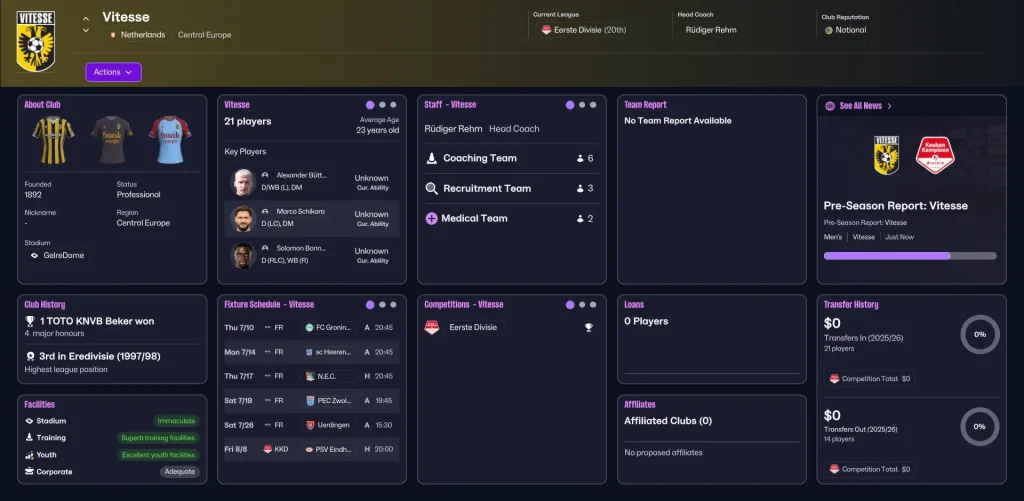Open the black away kit image

click(x=112, y=139)
